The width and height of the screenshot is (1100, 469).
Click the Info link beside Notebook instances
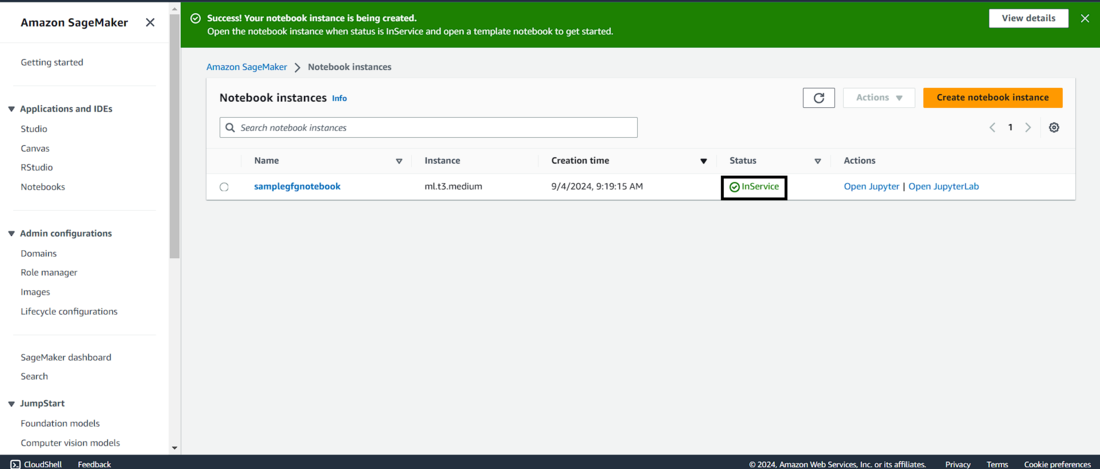coord(340,99)
